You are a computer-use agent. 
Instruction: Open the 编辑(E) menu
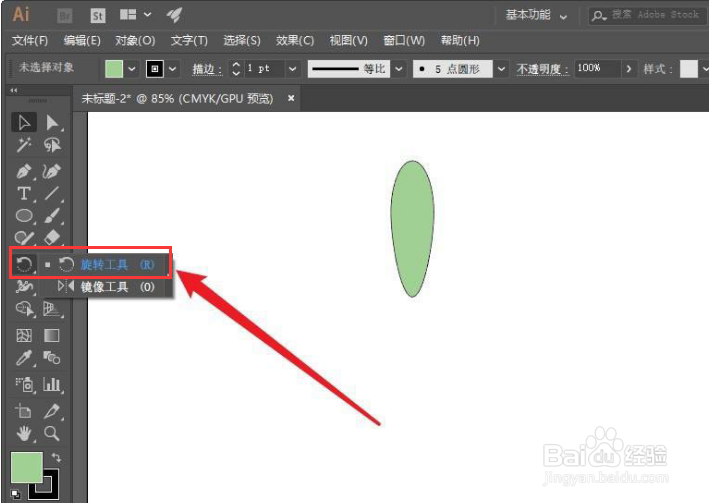pyautogui.click(x=82, y=41)
